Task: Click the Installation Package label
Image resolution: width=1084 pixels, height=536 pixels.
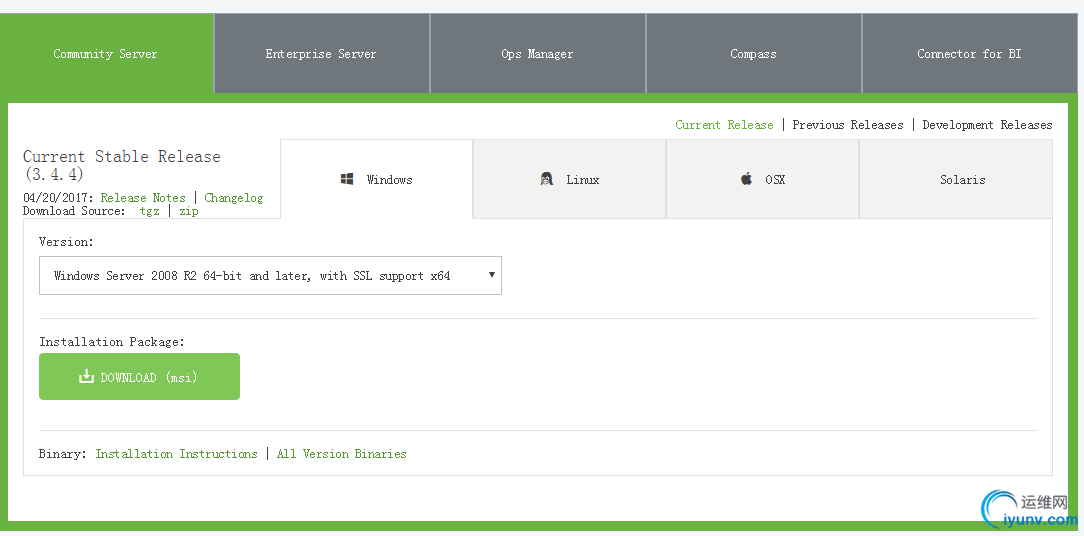Action: pos(112,342)
